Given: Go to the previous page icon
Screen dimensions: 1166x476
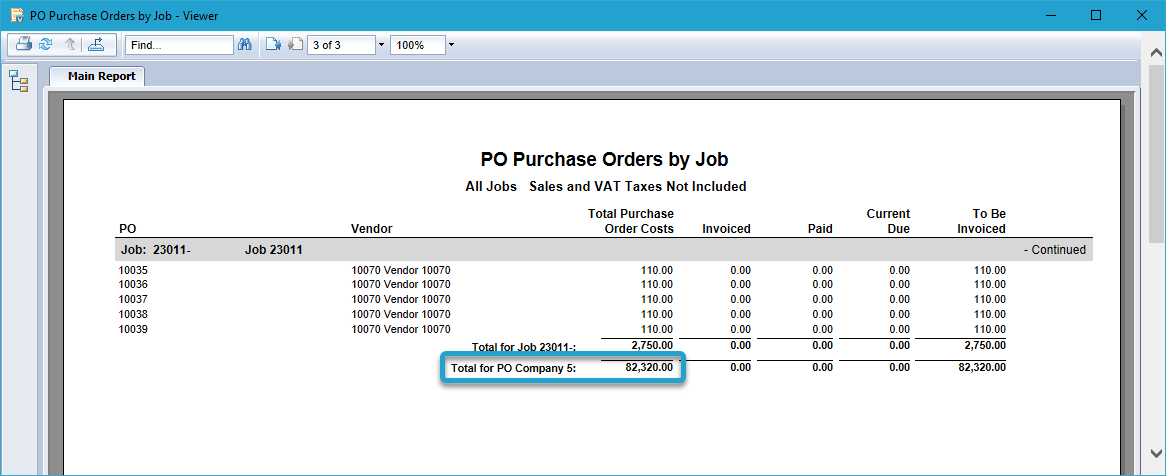Looking at the screenshot, I should (295, 45).
